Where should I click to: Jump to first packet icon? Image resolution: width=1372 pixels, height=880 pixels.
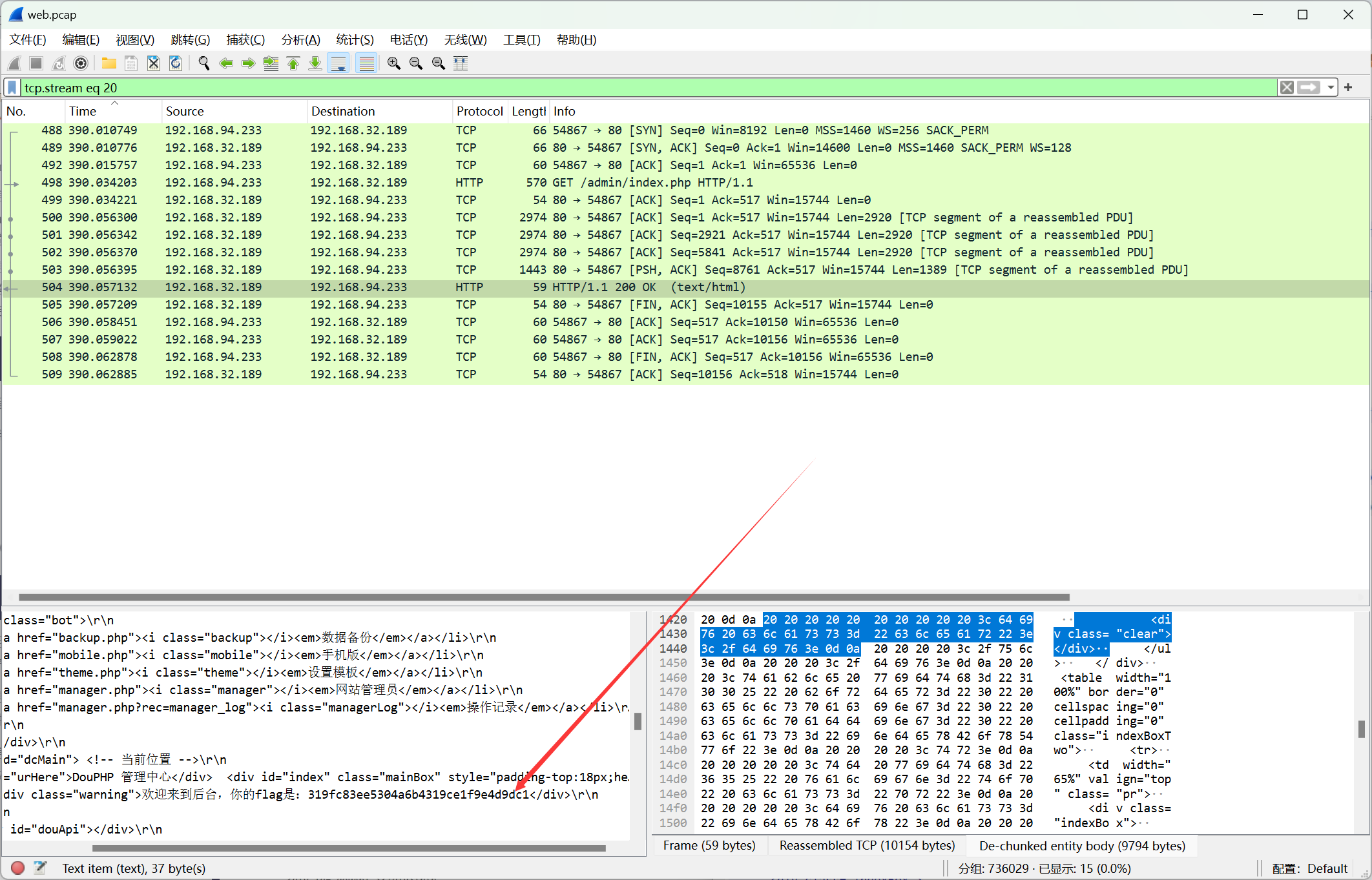click(x=293, y=63)
